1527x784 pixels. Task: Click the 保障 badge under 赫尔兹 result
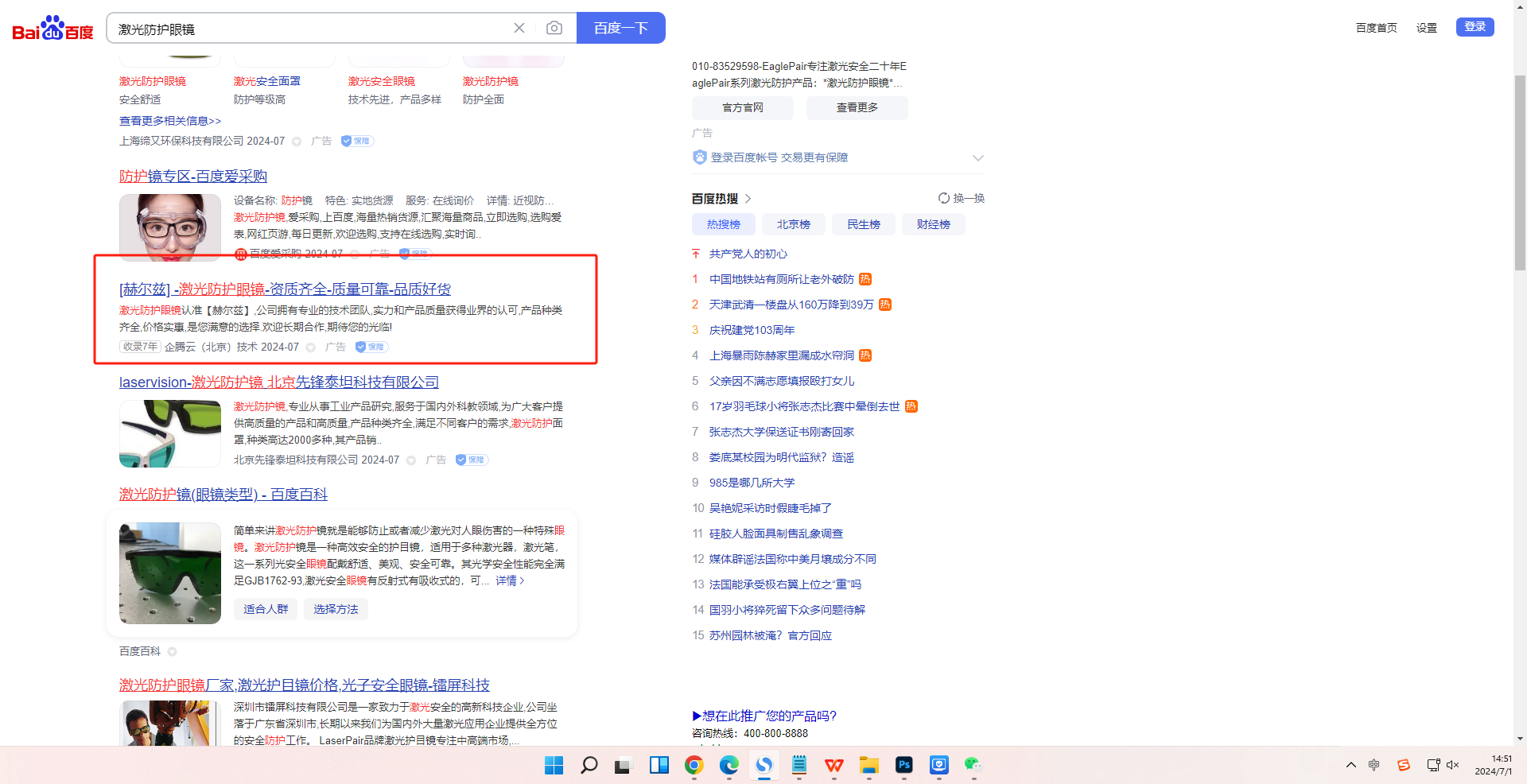371,347
